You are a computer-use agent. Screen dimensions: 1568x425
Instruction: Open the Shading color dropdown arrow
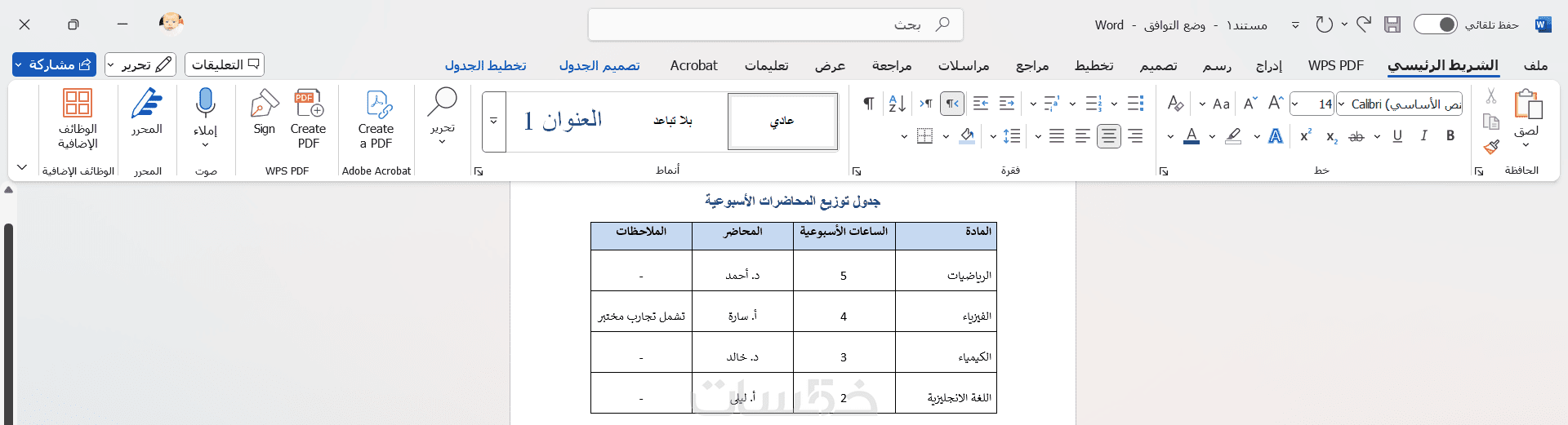946,136
